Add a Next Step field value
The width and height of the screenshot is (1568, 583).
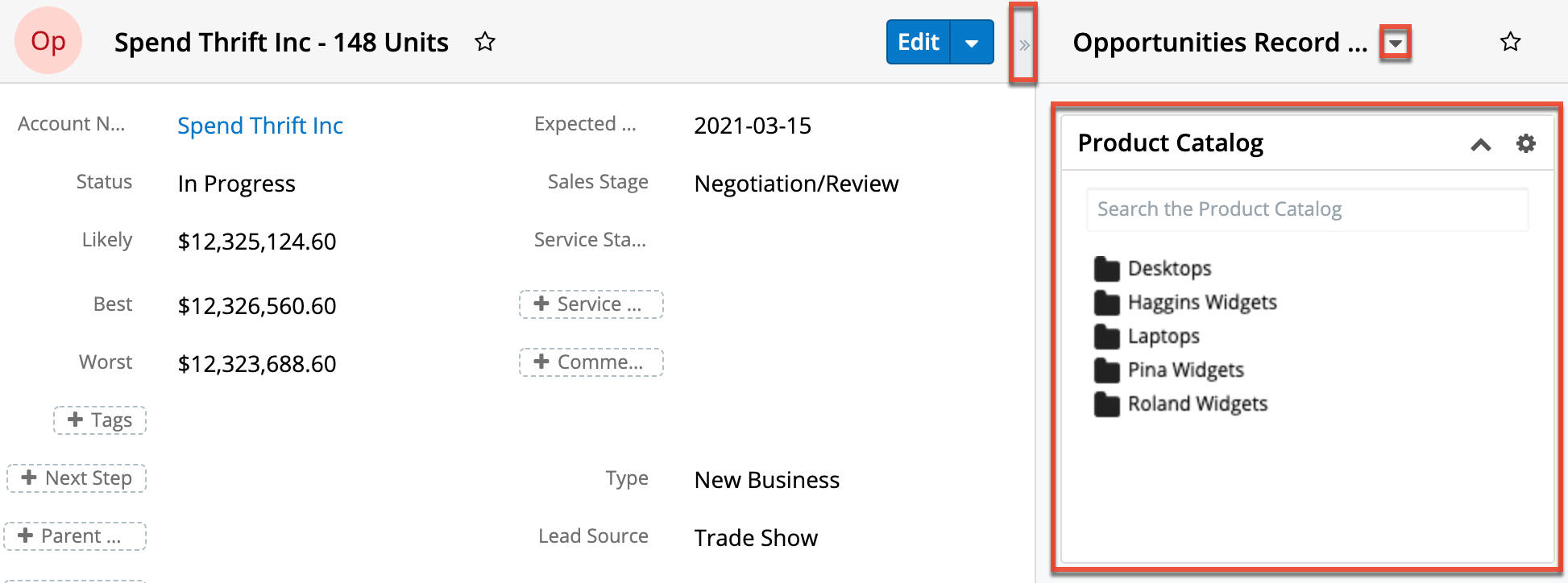pos(77,478)
